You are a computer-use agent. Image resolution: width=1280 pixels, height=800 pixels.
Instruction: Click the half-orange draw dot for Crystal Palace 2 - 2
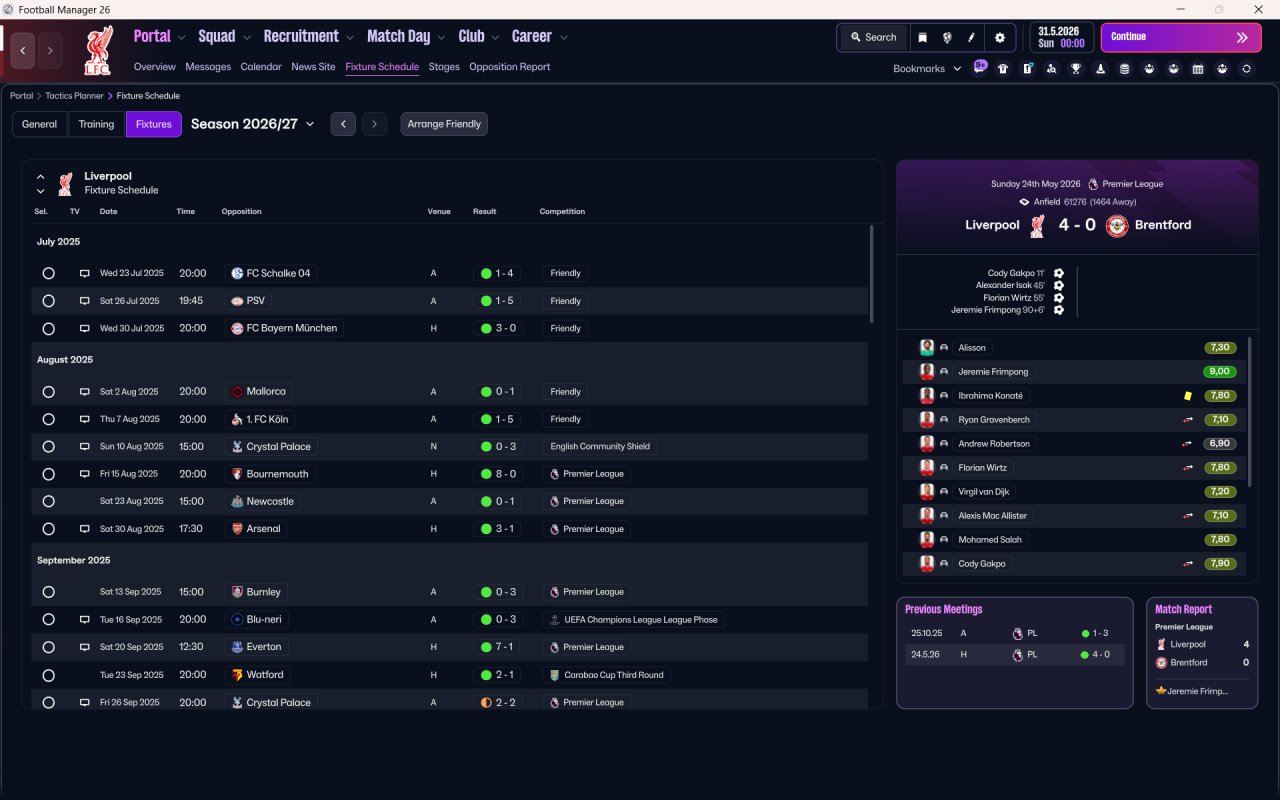(486, 703)
